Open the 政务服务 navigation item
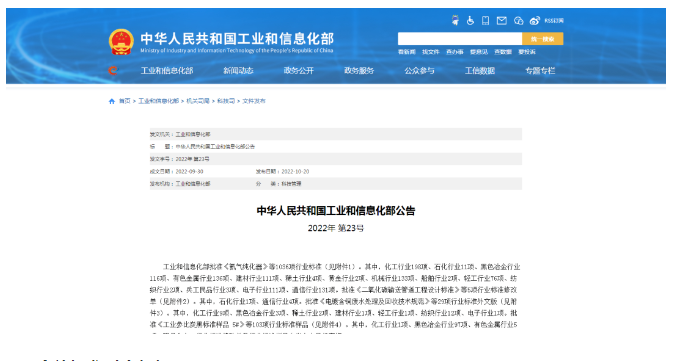Image resolution: width=677 pixels, height=361 pixels. tap(359, 70)
